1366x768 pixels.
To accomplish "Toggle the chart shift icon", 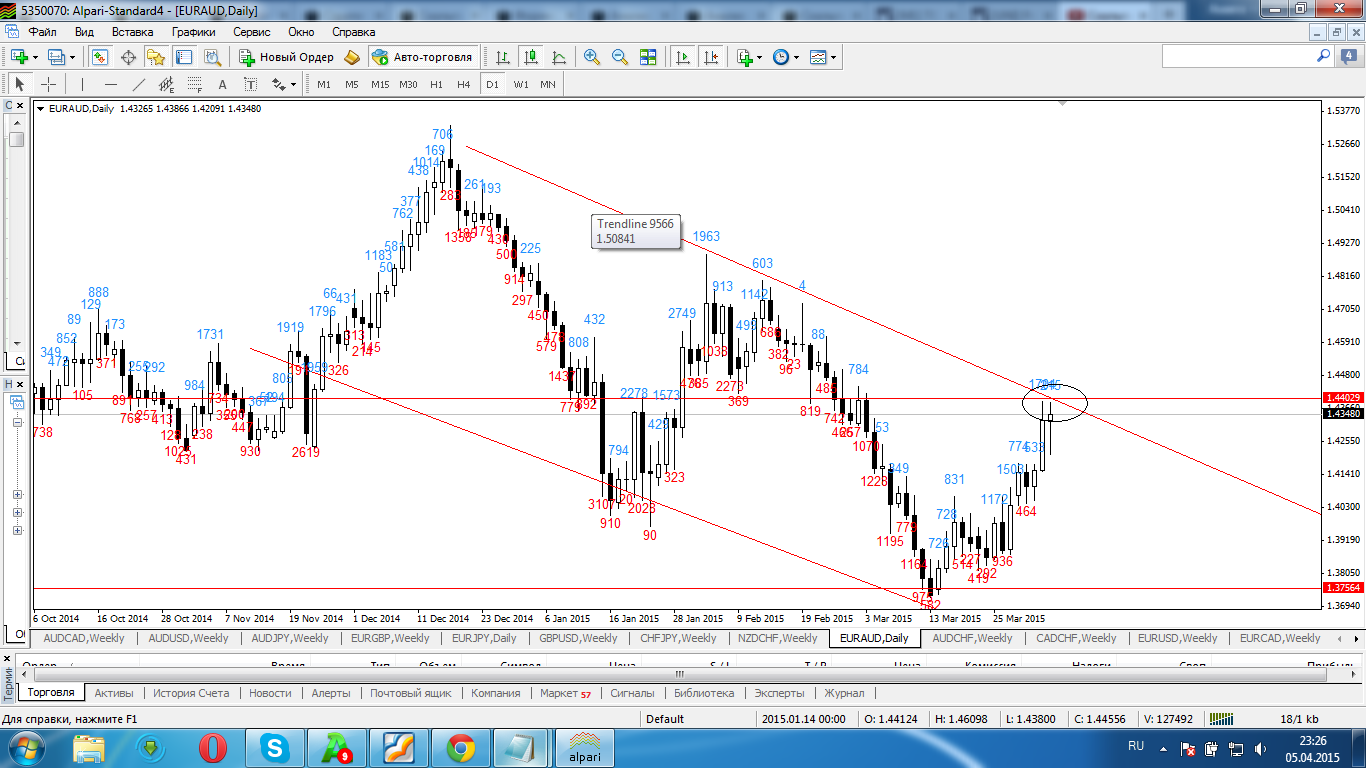I will point(711,57).
